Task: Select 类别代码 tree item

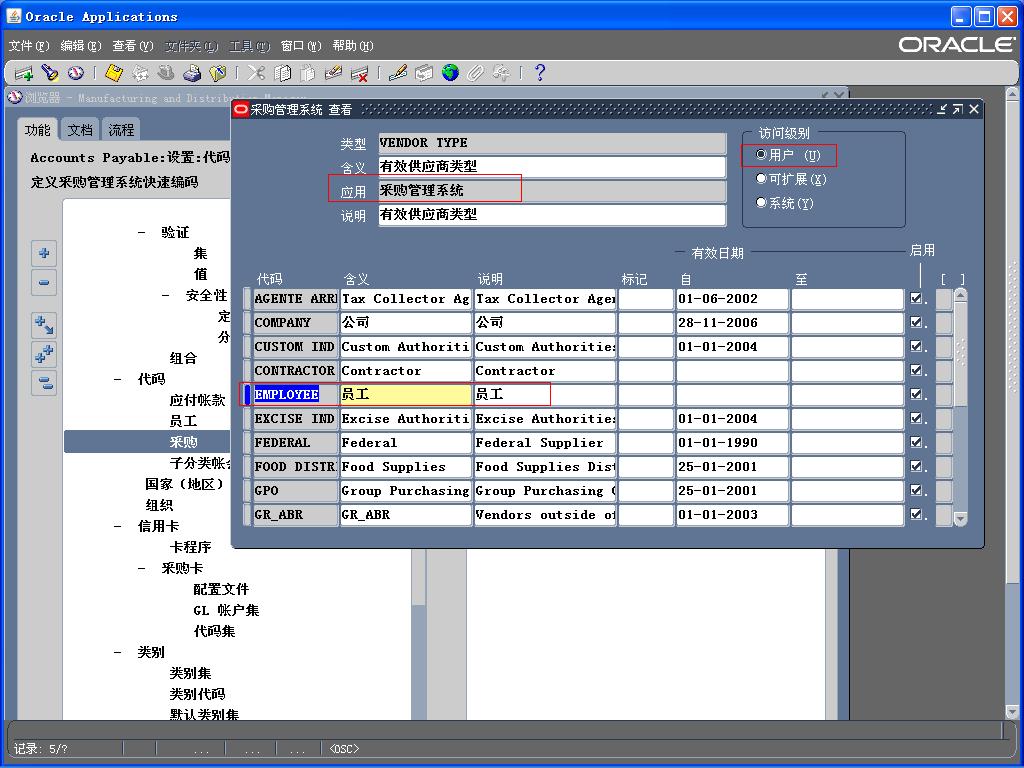Action: (197, 694)
